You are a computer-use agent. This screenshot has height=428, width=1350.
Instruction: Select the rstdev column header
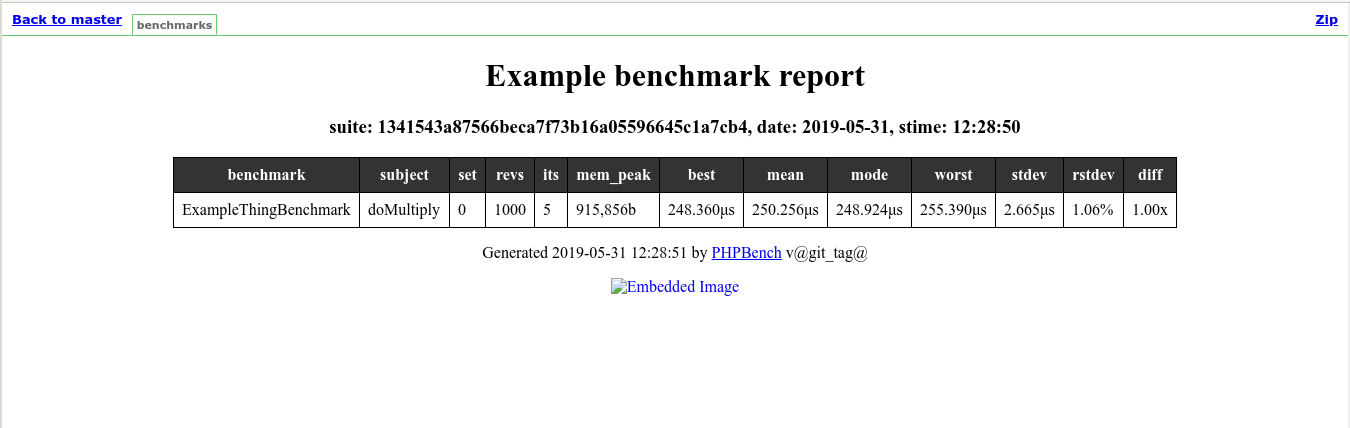point(1093,175)
